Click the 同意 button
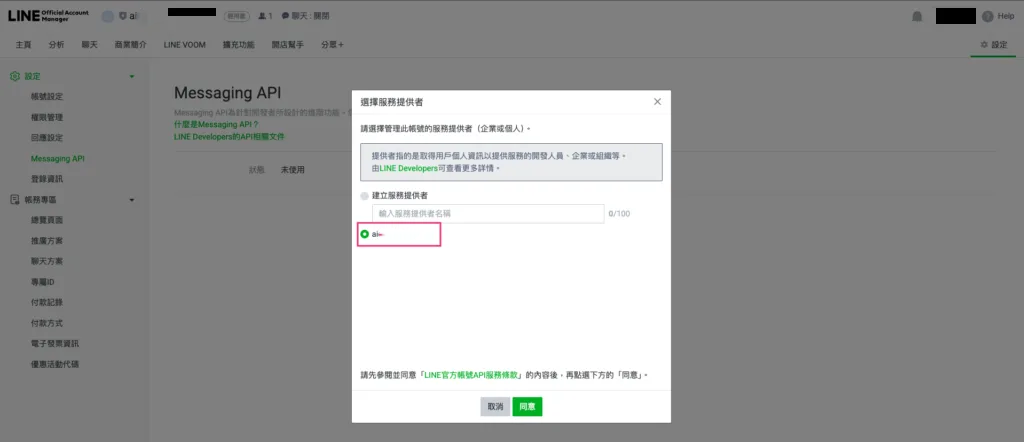The image size is (1024, 442). pos(527,406)
